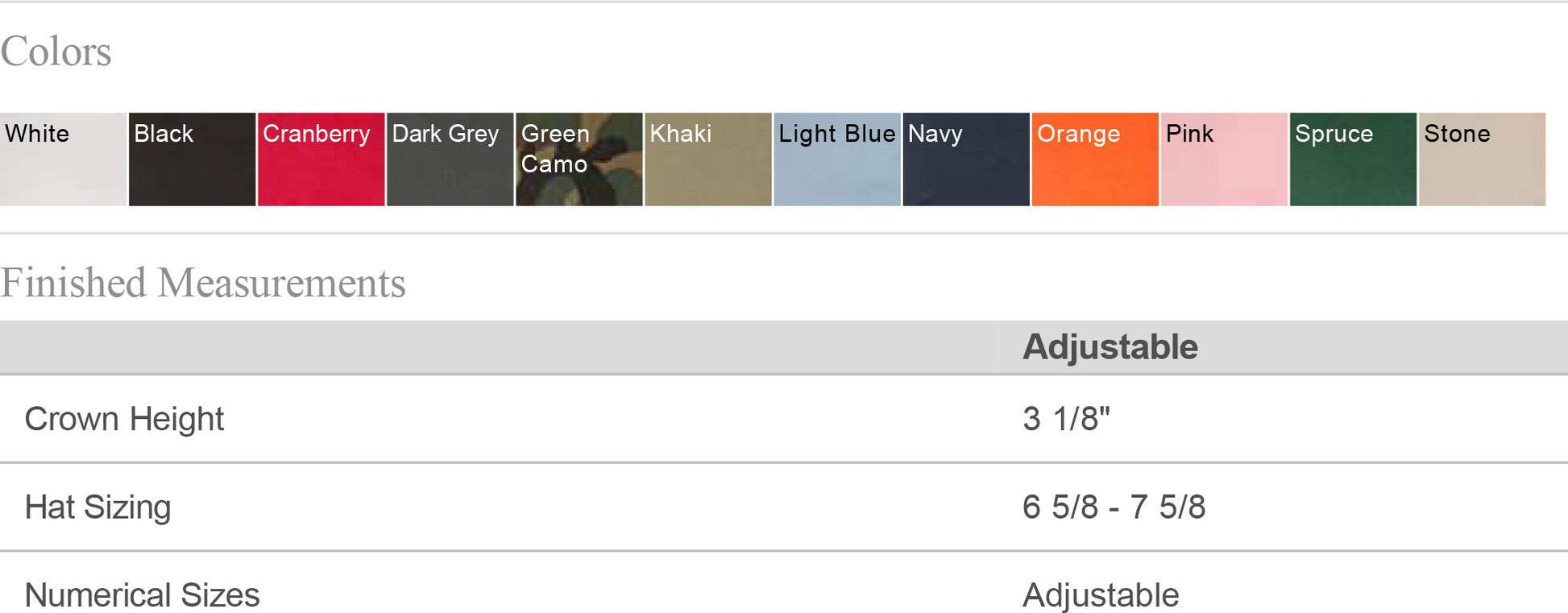Pick the Cranberry color swatch
Viewport: 1568px width, 613px height.
click(x=321, y=159)
